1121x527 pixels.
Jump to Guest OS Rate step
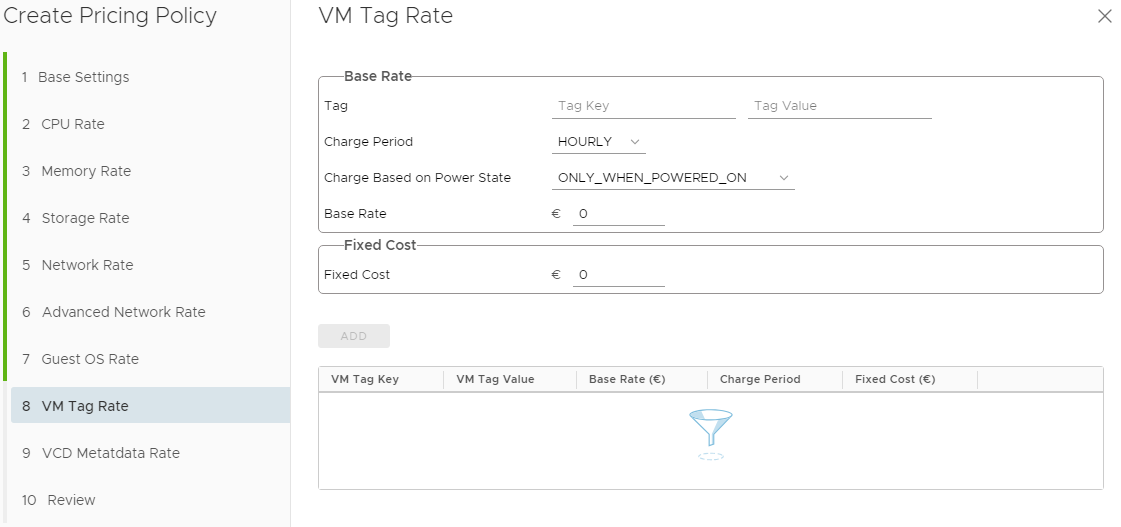(x=90, y=359)
